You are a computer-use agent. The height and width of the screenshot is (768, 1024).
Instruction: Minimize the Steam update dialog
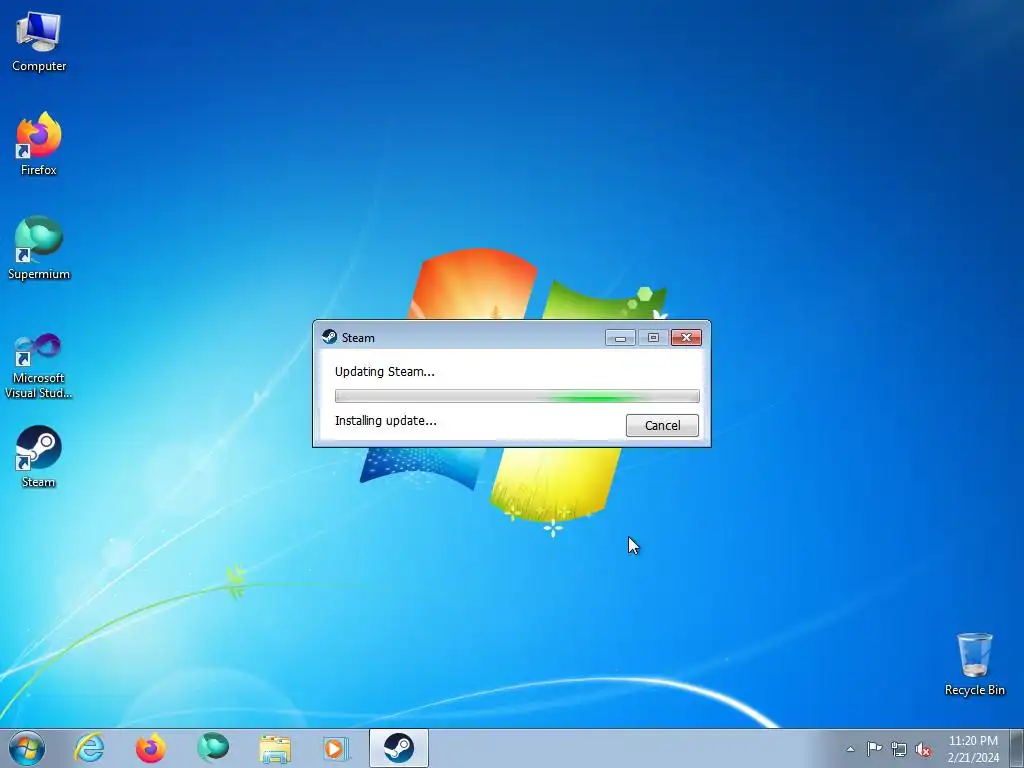[620, 338]
